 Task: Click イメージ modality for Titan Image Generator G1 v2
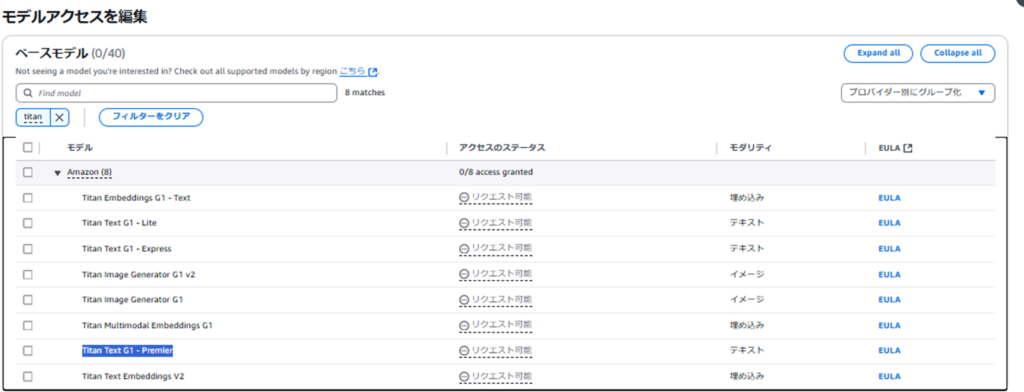point(747,274)
